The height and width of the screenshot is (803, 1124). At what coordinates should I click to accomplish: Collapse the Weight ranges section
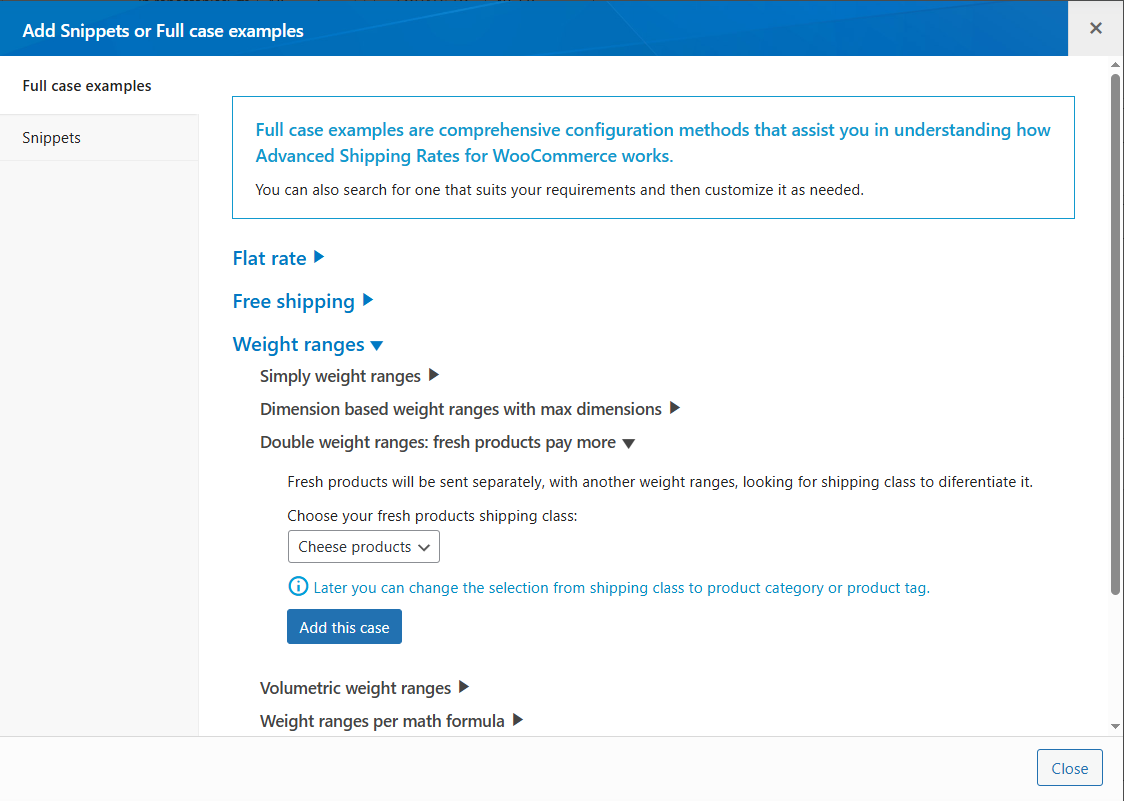pyautogui.click(x=377, y=345)
